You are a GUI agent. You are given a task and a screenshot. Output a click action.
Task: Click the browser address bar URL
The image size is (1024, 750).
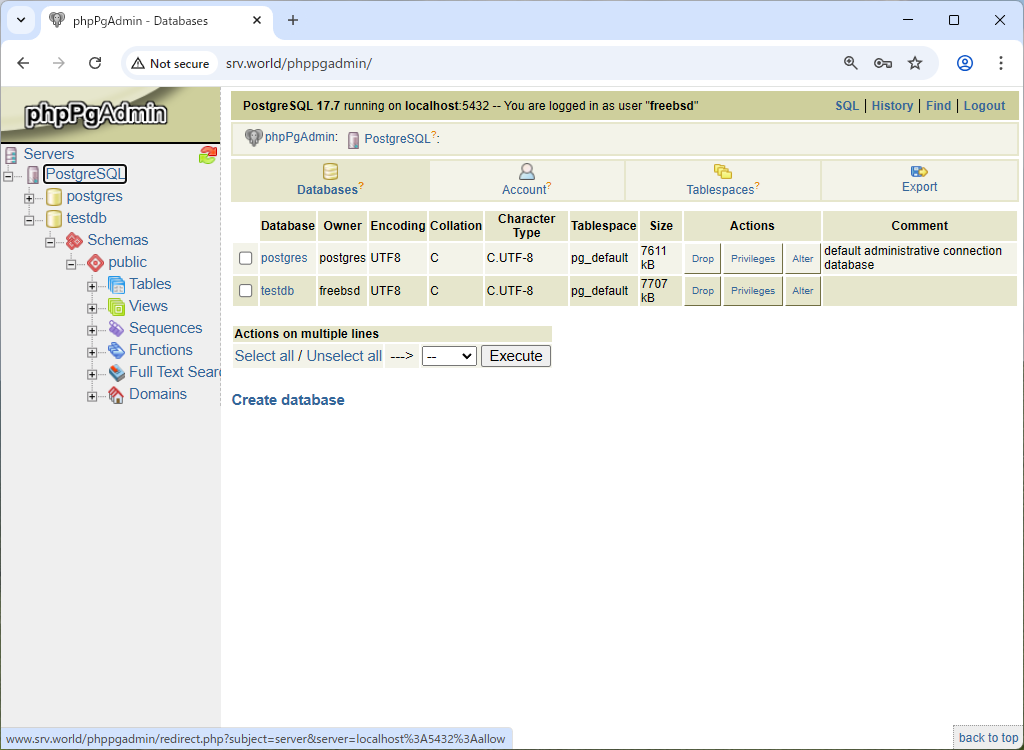[299, 63]
